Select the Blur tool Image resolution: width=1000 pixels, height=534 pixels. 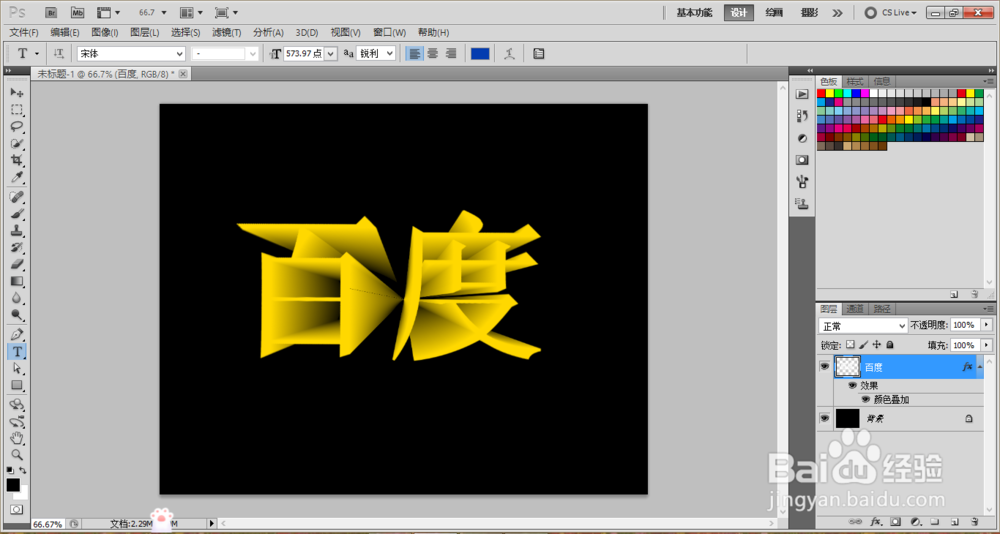tap(17, 297)
